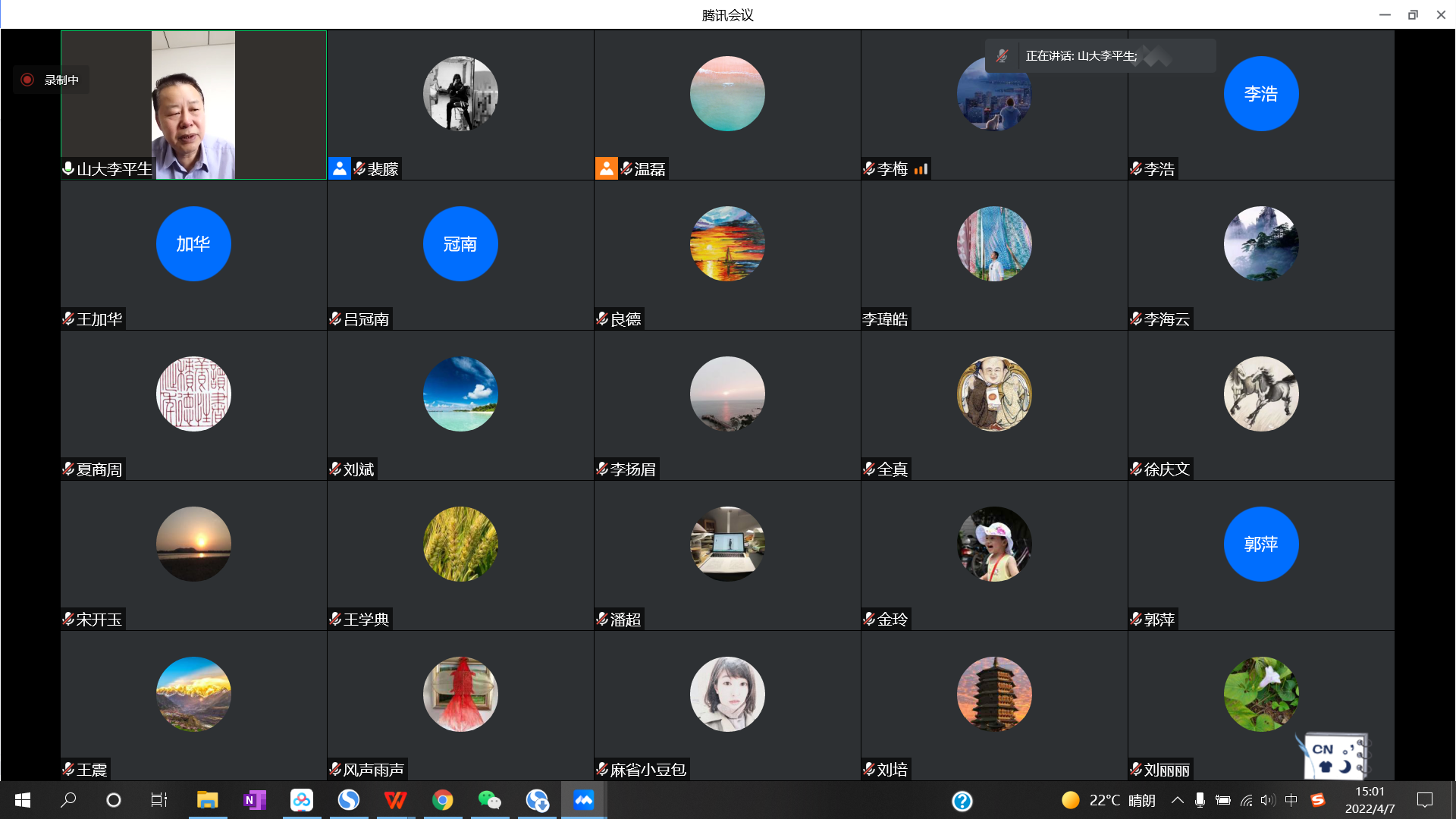Expand hidden system tray icons chevron
Viewport: 1456px width, 819px height.
[1177, 800]
